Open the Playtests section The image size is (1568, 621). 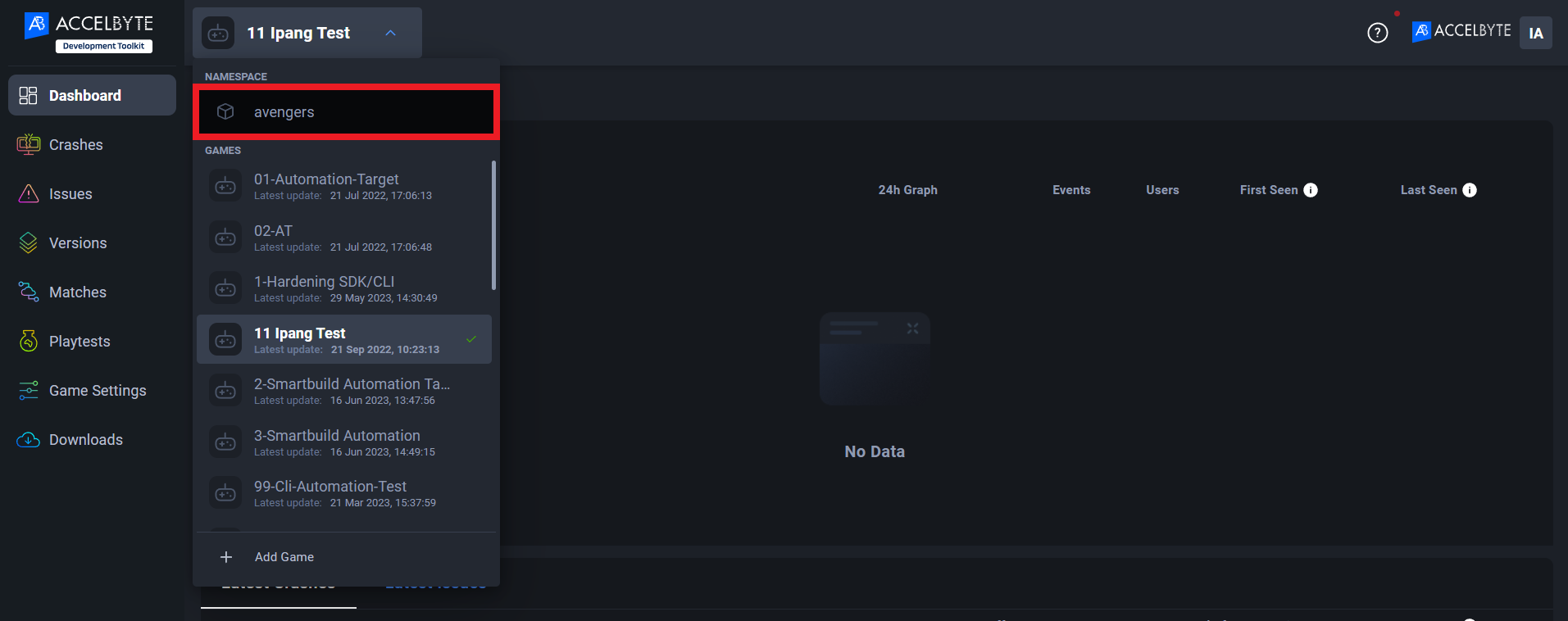[92, 341]
